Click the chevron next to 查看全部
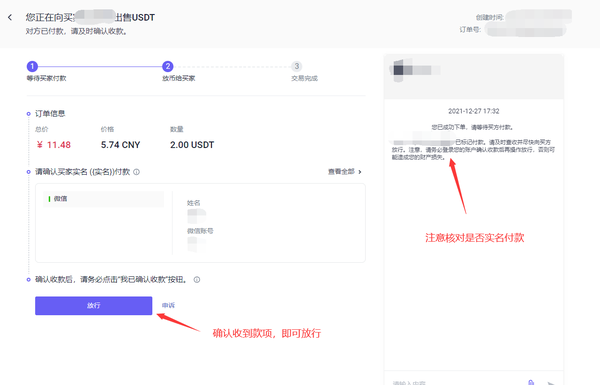The image size is (600, 385). (x=360, y=172)
